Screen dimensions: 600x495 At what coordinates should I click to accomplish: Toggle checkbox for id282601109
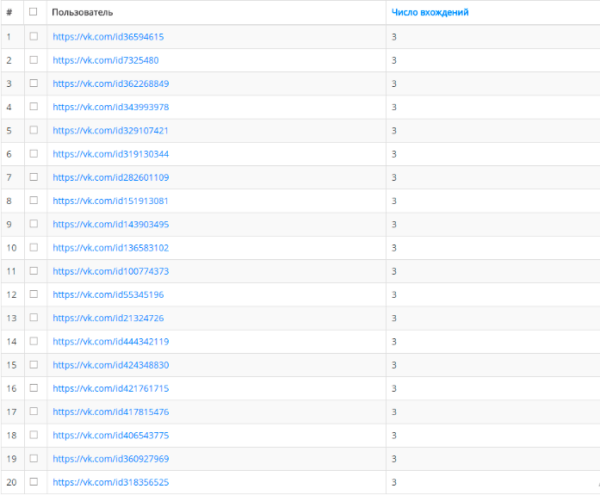pyautogui.click(x=34, y=177)
